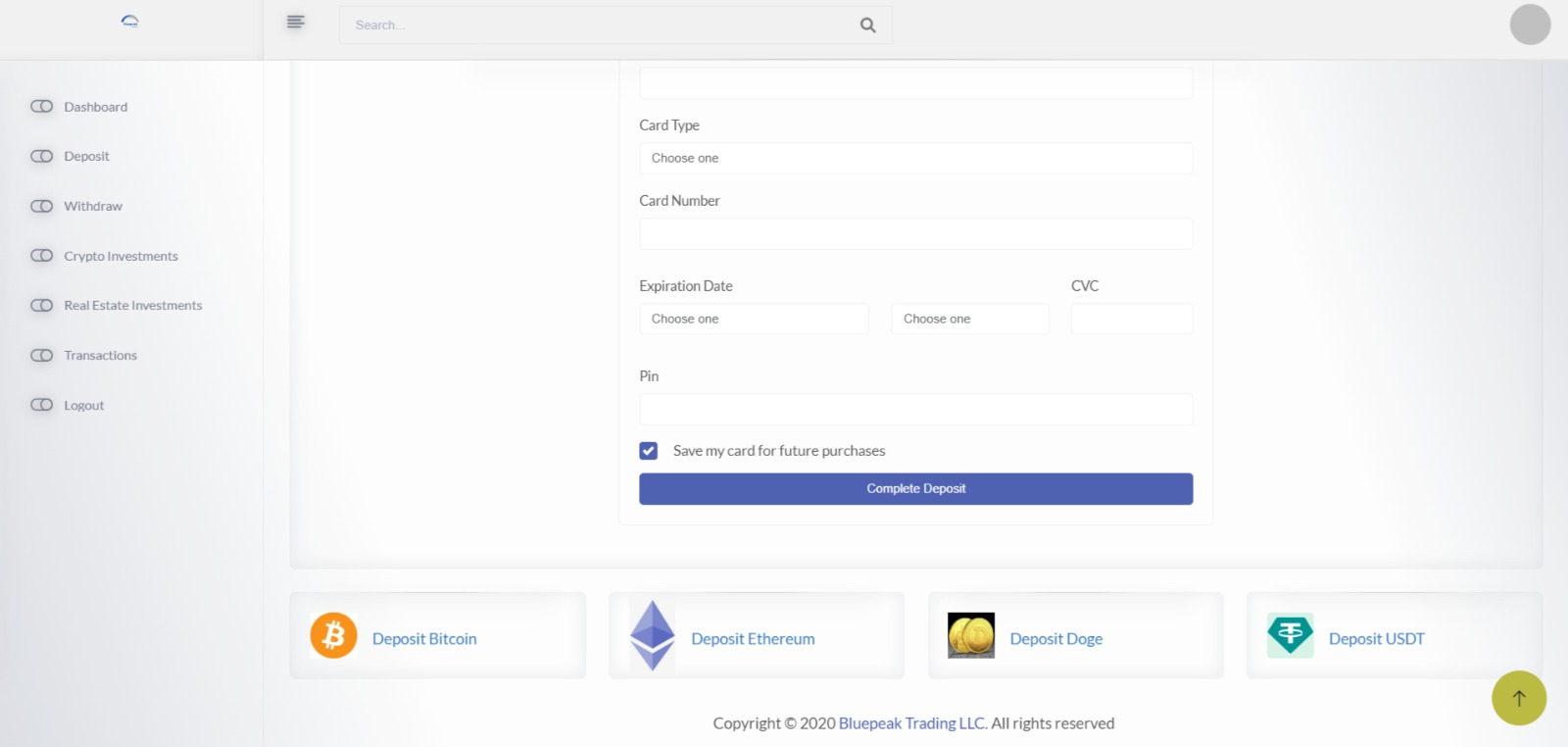Click the Card Number input field
The image size is (1568, 747).
(x=915, y=234)
